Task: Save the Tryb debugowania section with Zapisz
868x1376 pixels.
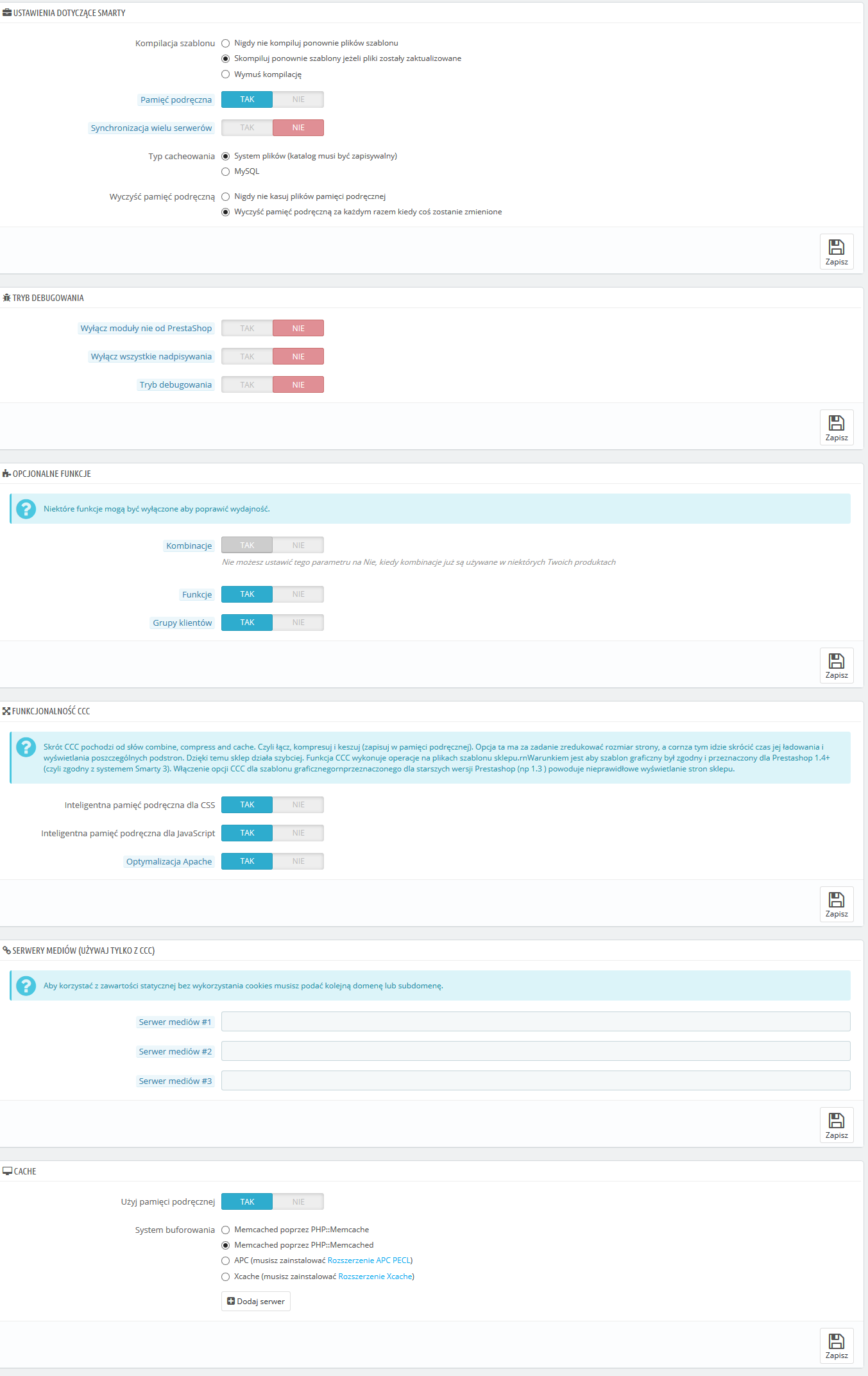Action: coord(837,427)
